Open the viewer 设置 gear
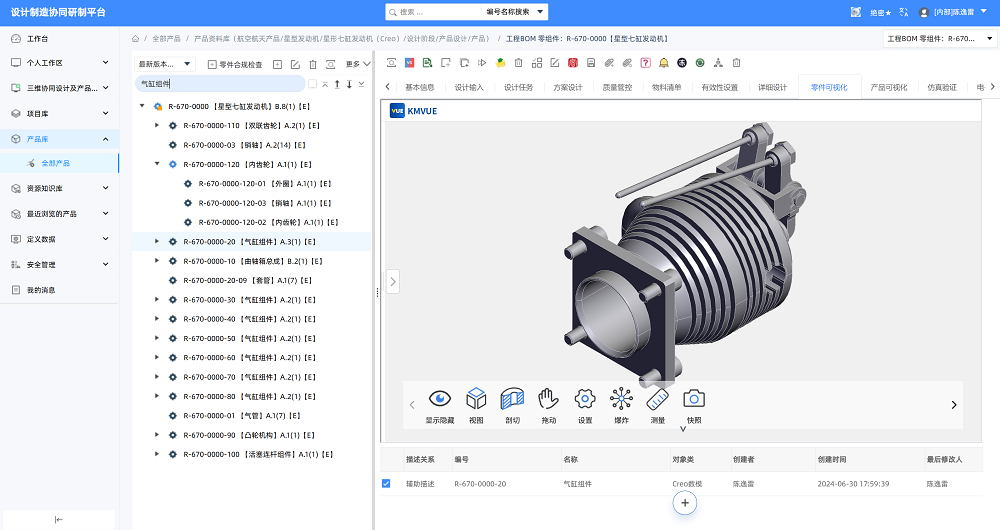The height and width of the screenshot is (530, 1000). pos(585,405)
